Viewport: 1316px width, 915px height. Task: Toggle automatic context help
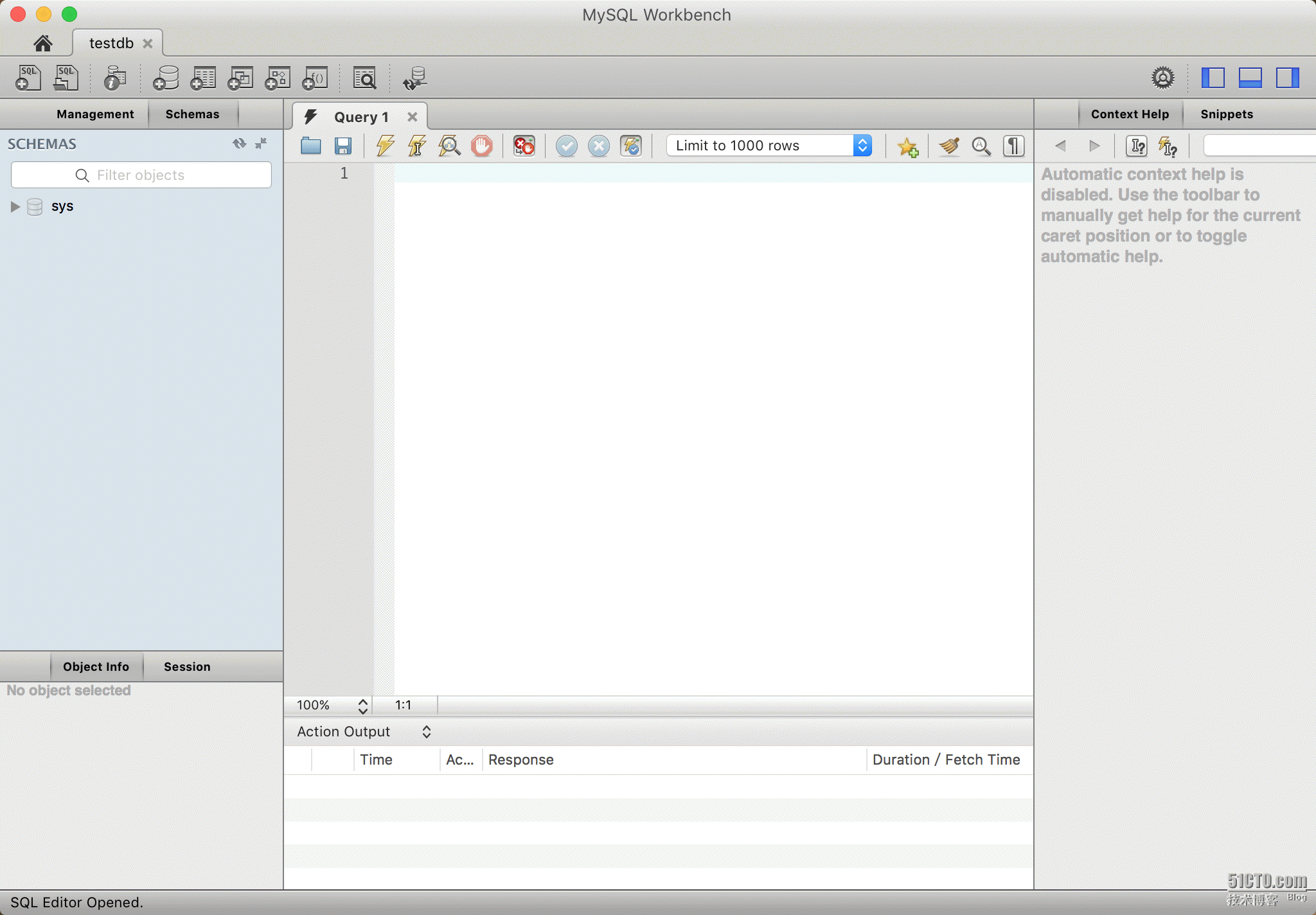[1168, 147]
